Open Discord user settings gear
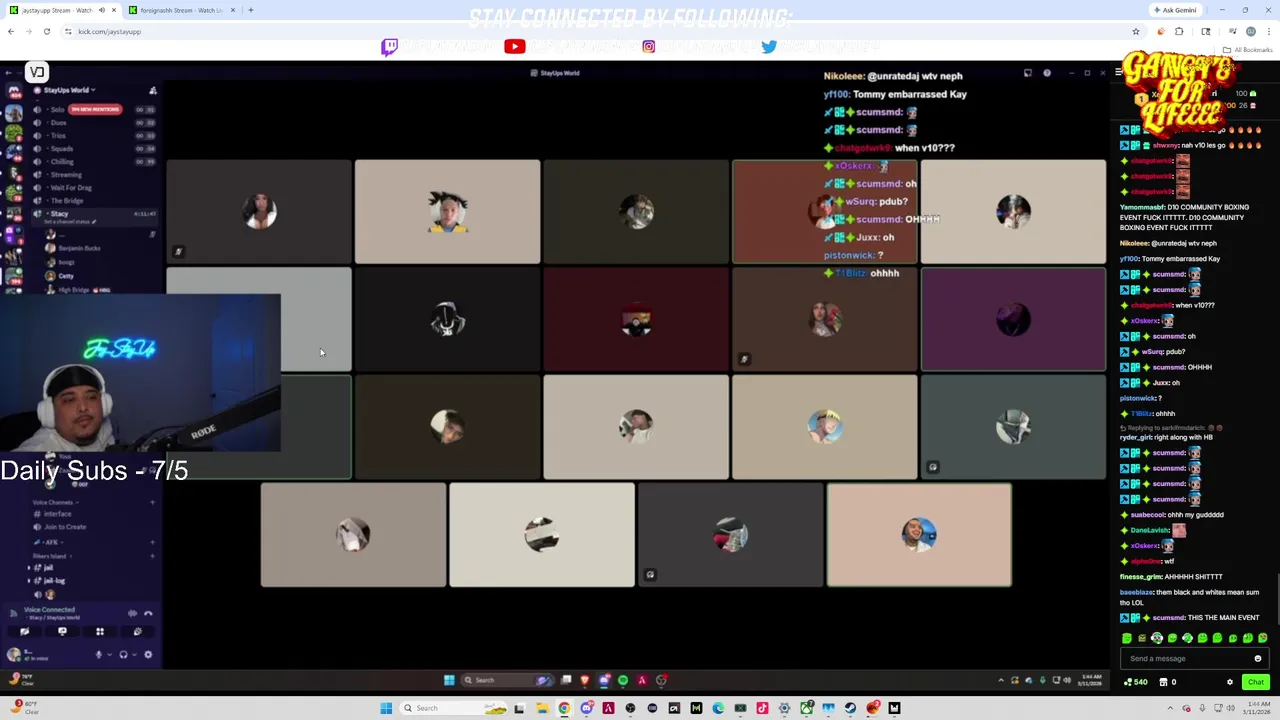 148,655
